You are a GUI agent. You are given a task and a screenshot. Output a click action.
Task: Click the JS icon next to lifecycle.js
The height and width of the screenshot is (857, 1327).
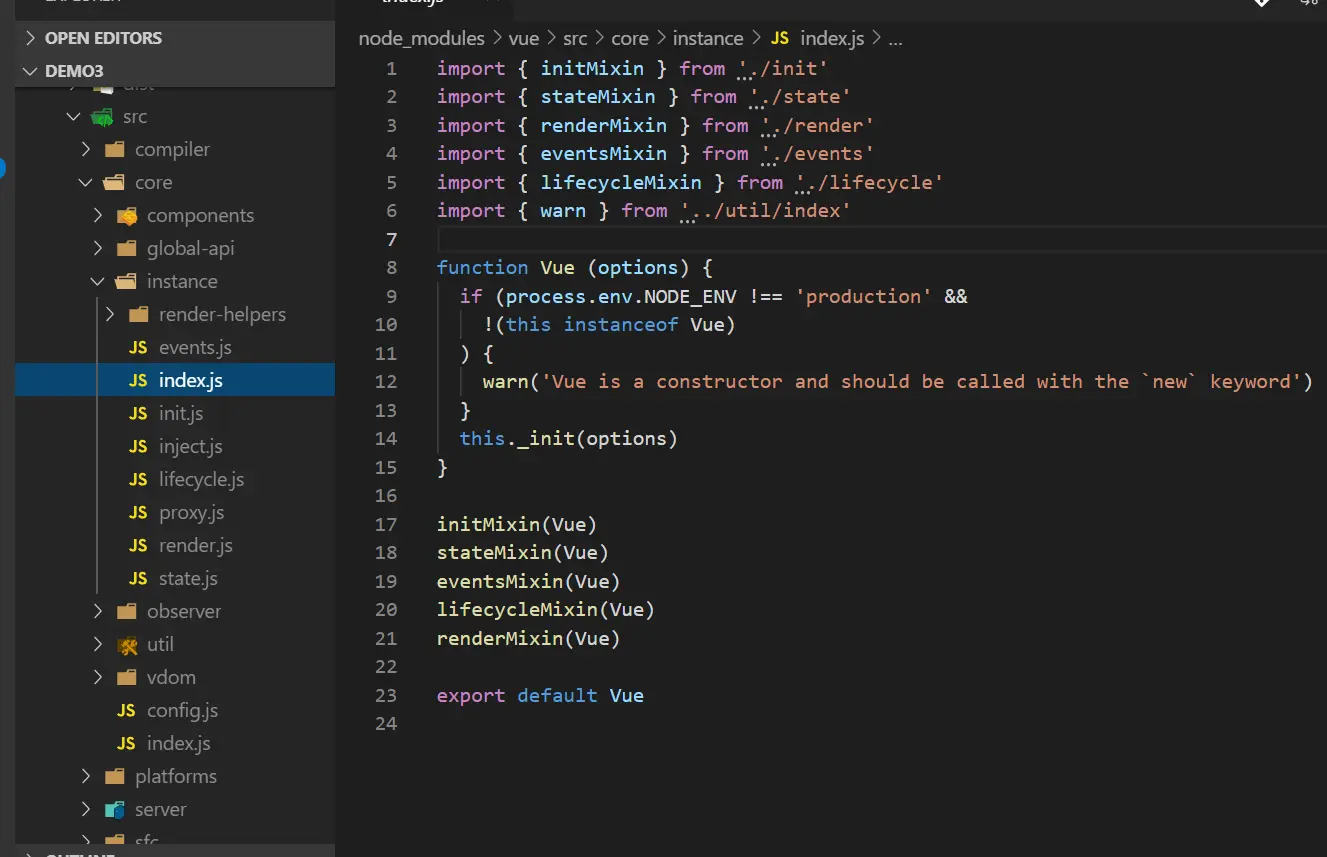(x=139, y=480)
